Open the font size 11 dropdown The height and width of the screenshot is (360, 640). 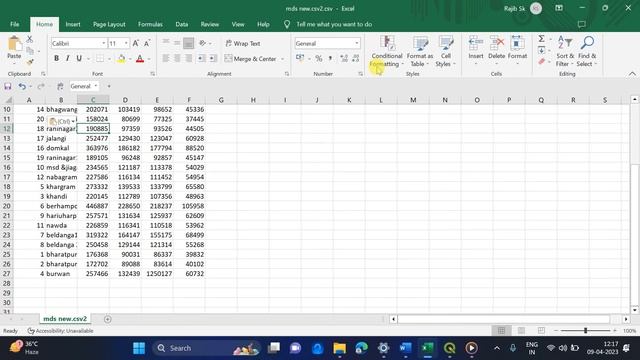(126, 43)
